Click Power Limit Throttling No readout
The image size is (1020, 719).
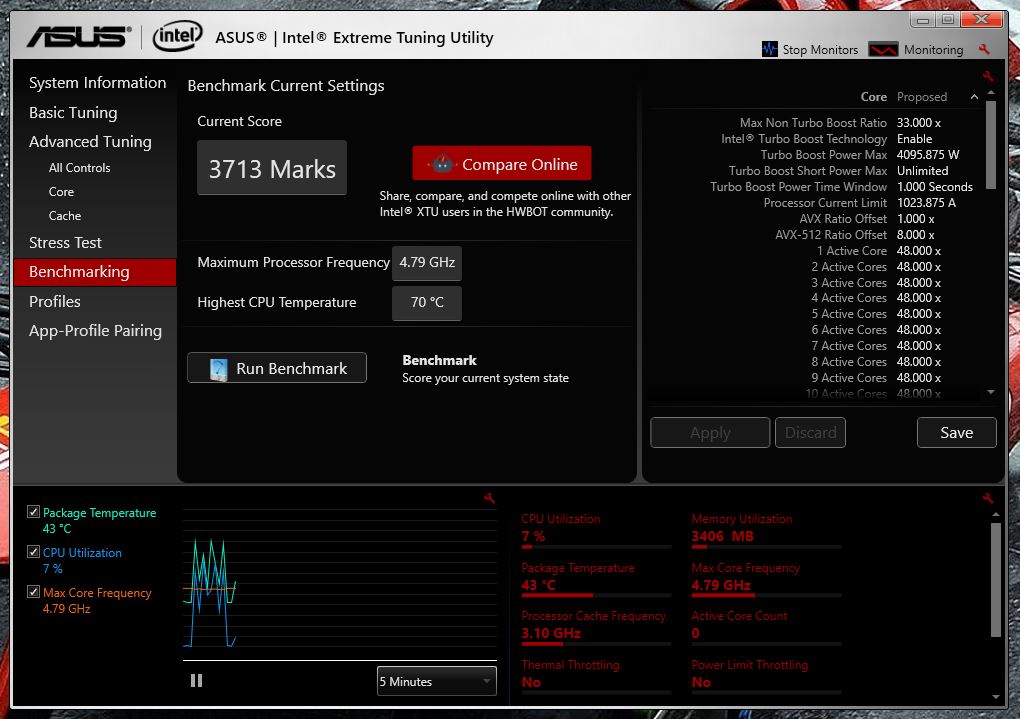pos(701,683)
